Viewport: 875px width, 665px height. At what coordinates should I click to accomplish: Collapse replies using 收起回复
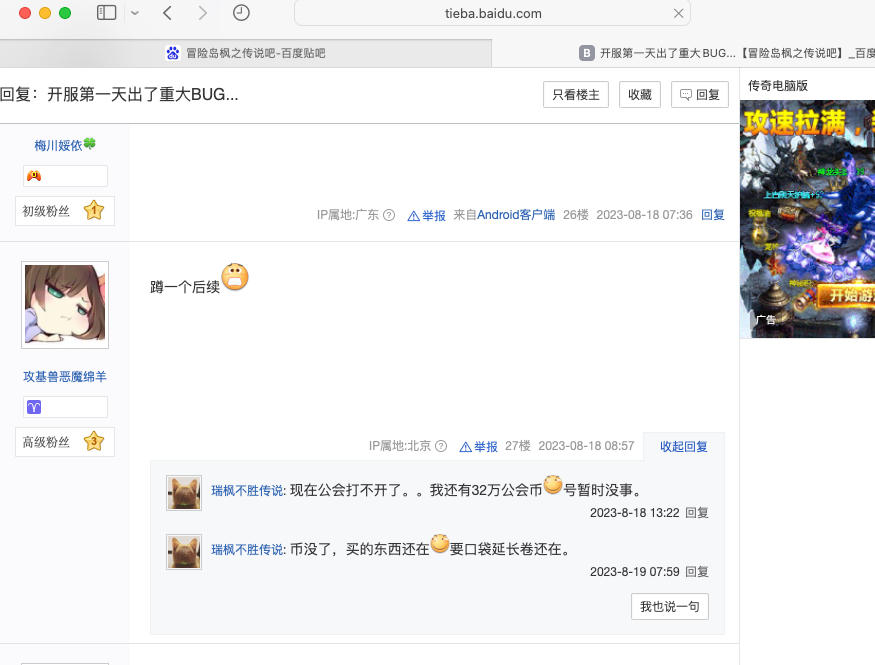[x=684, y=447]
